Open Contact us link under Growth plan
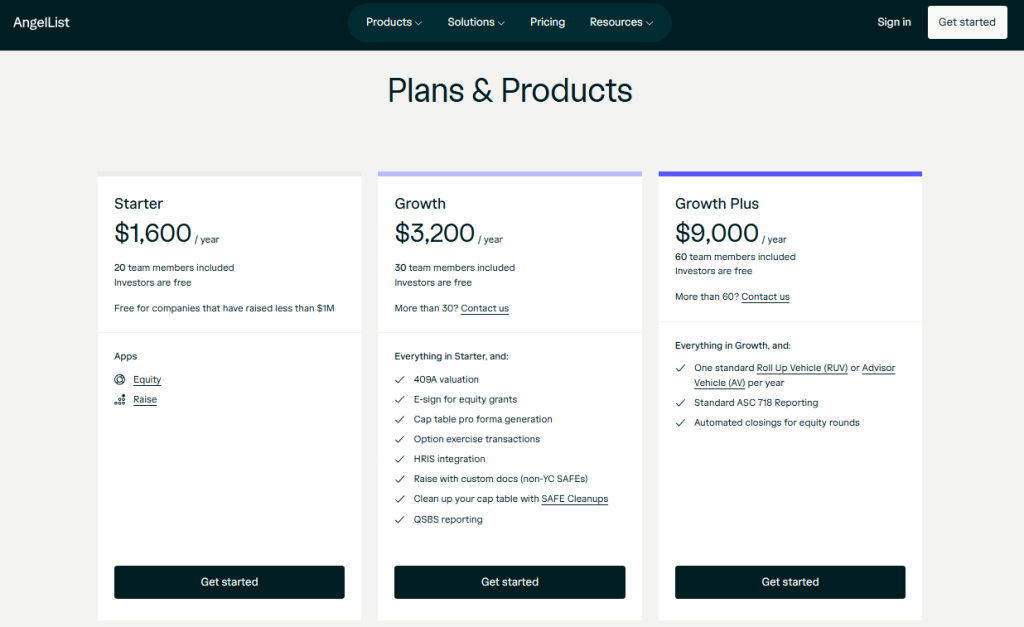This screenshot has height=627, width=1024. (485, 309)
